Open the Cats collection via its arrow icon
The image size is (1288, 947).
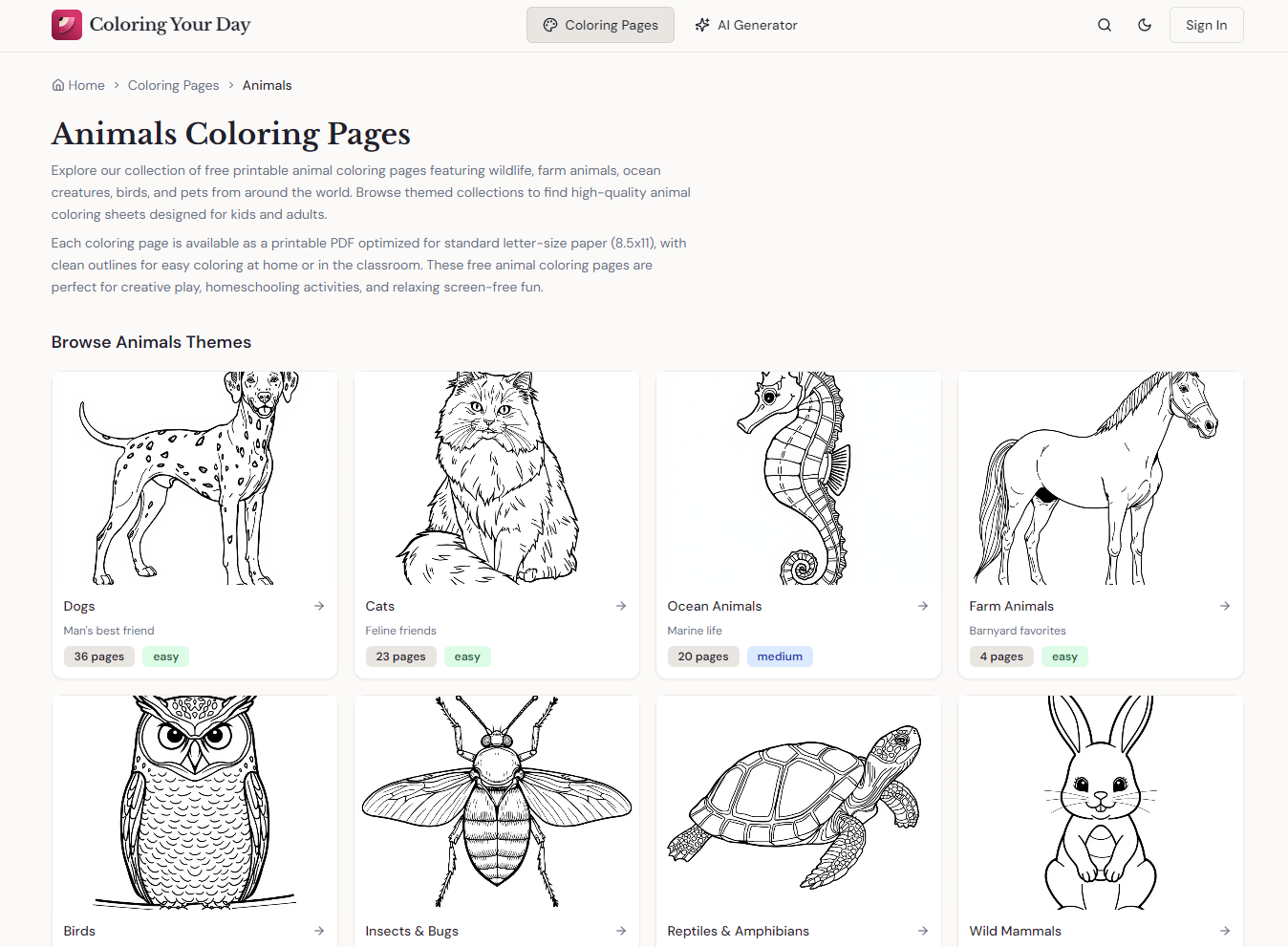click(x=620, y=605)
